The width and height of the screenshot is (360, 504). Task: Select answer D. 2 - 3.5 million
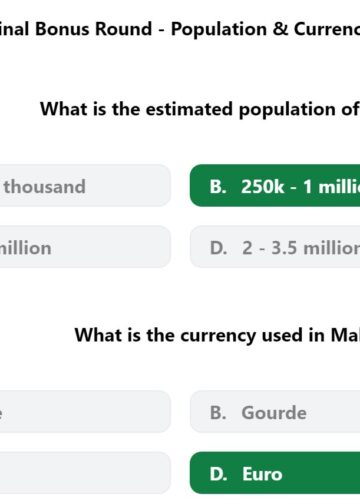[275, 247]
